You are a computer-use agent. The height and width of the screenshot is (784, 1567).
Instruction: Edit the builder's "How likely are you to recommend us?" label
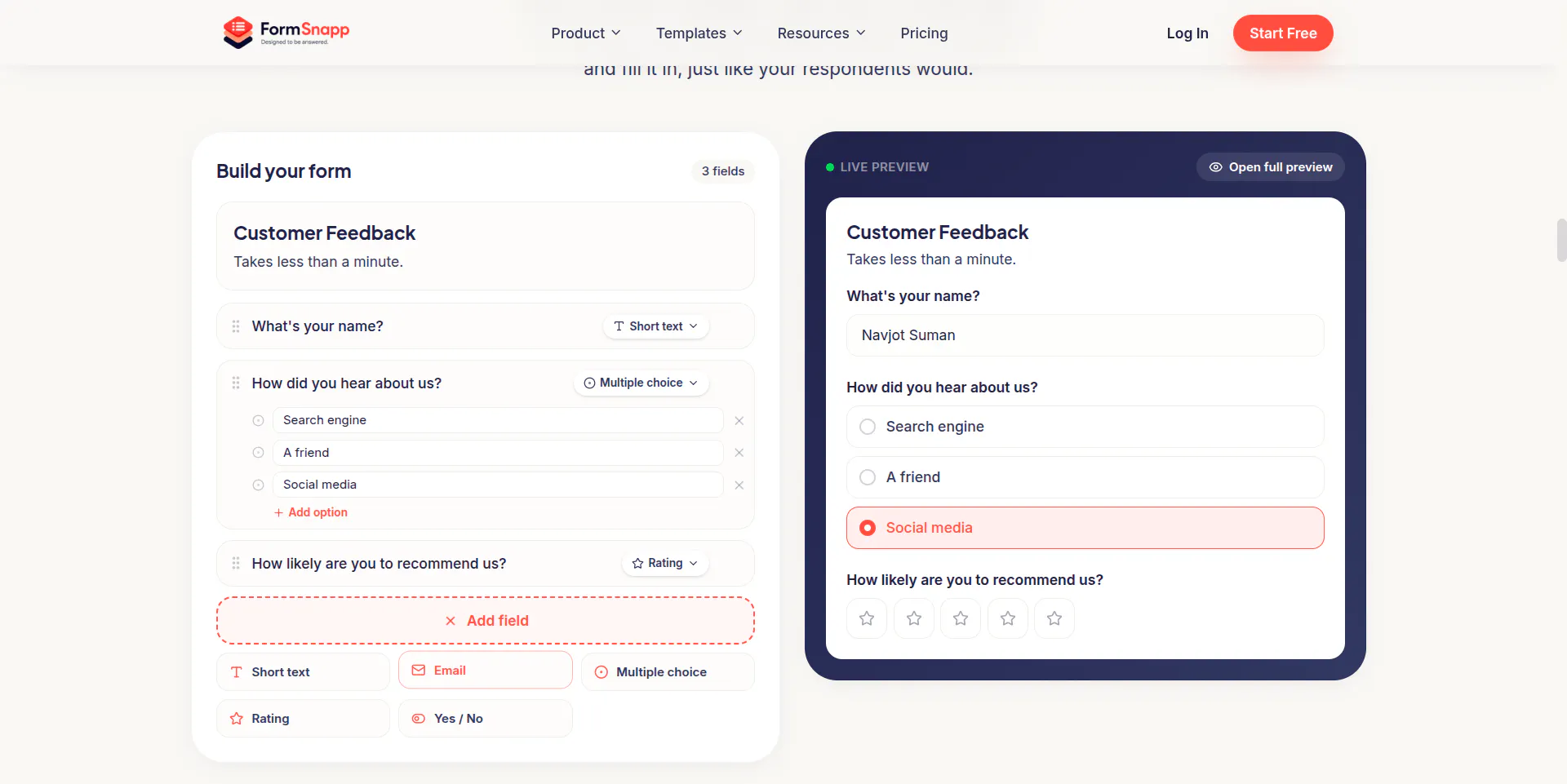click(x=380, y=564)
